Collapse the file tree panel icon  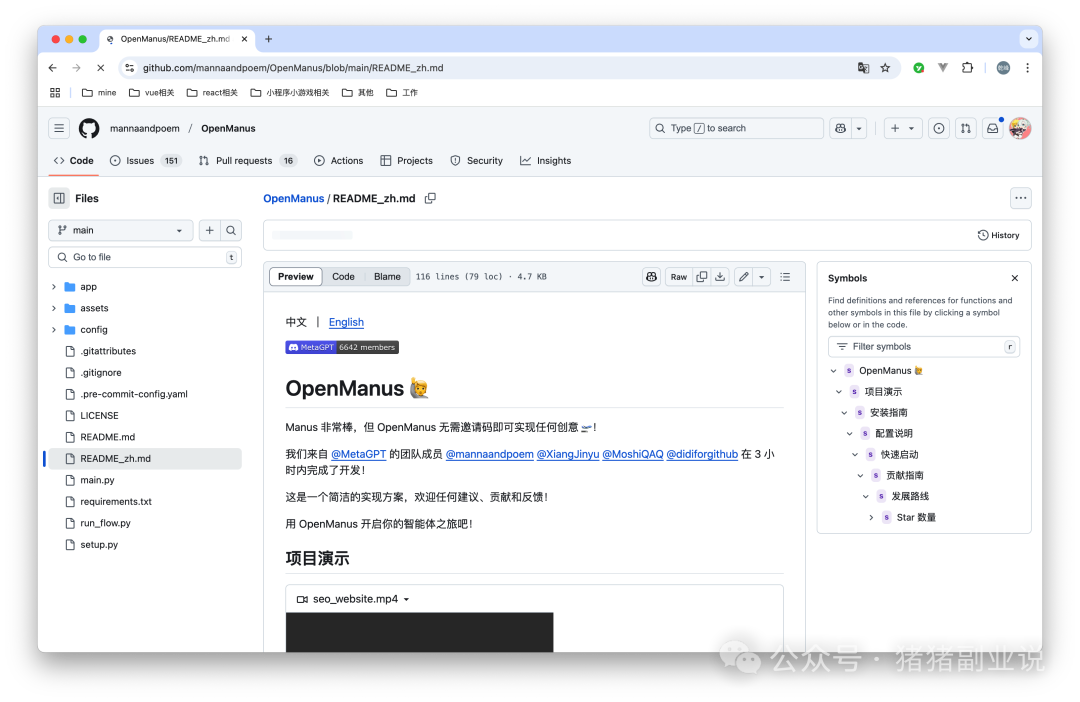pyautogui.click(x=59, y=198)
